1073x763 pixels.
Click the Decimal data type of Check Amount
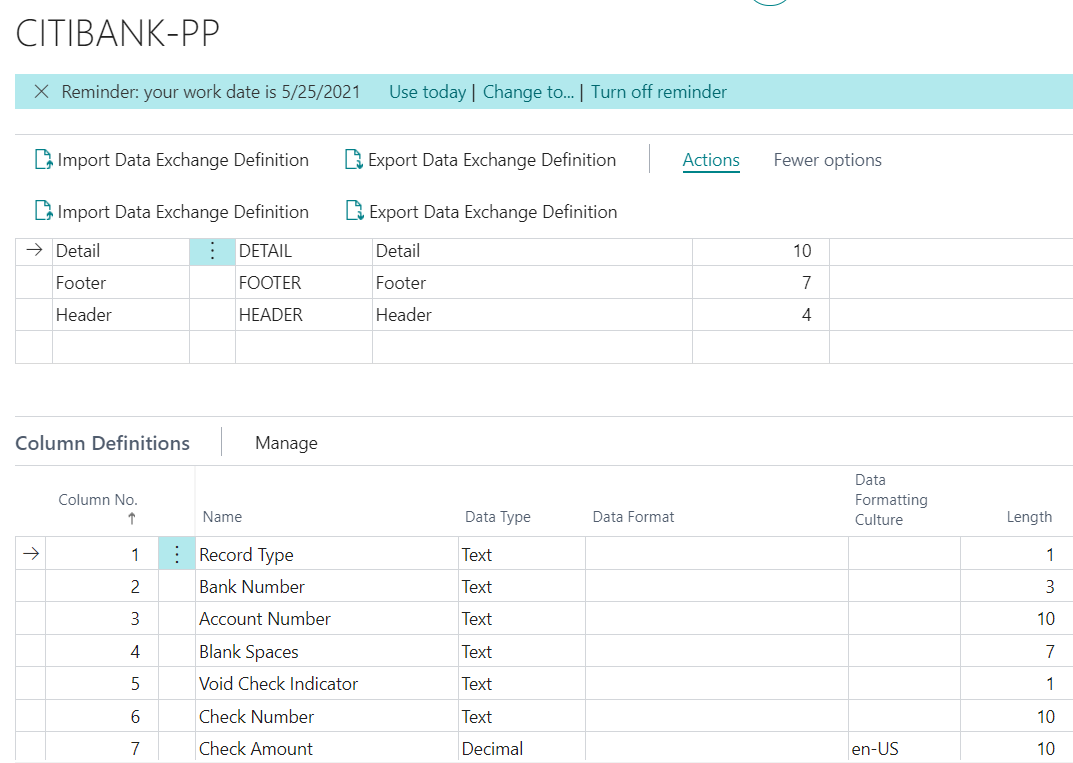click(x=521, y=748)
